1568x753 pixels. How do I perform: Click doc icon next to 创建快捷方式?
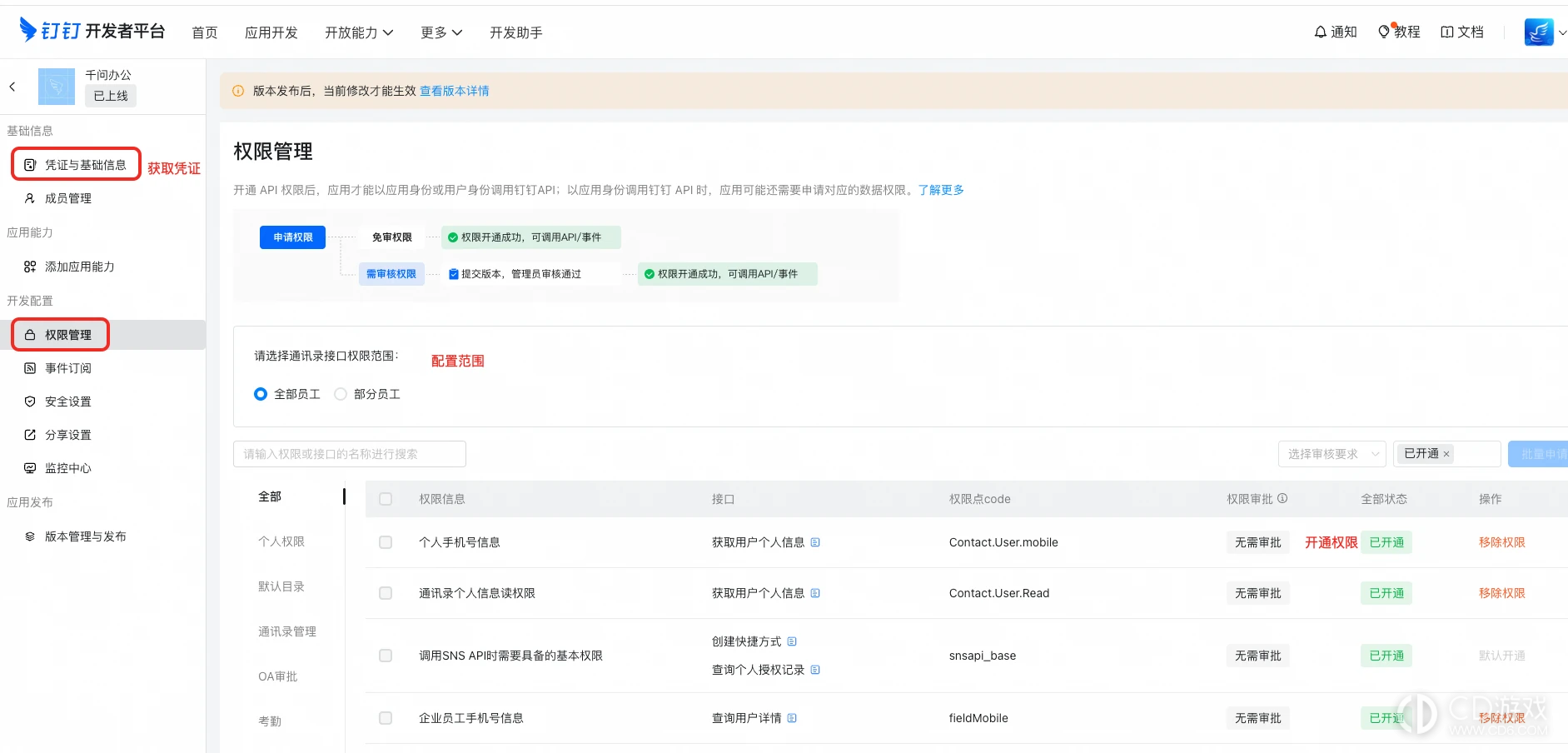coord(792,641)
